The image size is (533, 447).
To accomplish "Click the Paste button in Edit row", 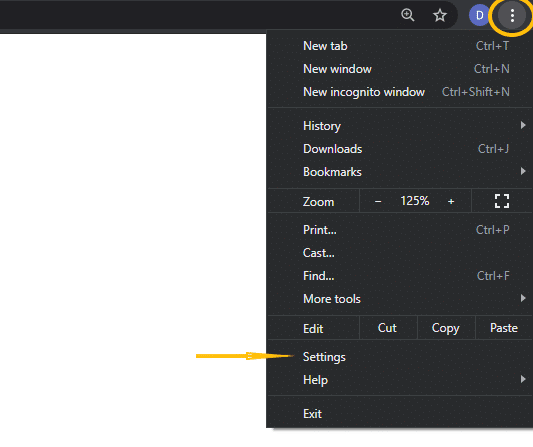I will [x=504, y=328].
